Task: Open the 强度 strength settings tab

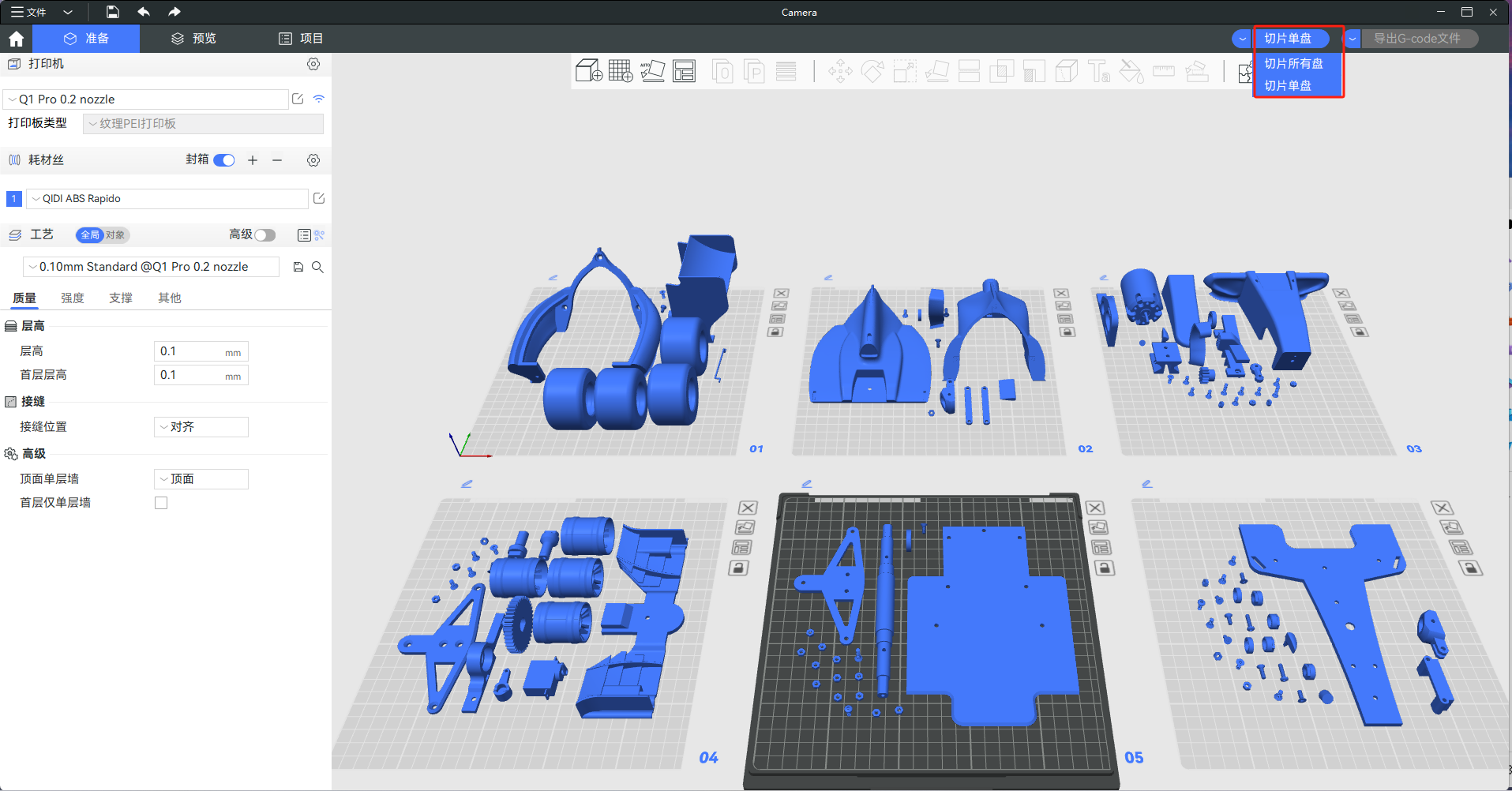Action: pos(73,298)
